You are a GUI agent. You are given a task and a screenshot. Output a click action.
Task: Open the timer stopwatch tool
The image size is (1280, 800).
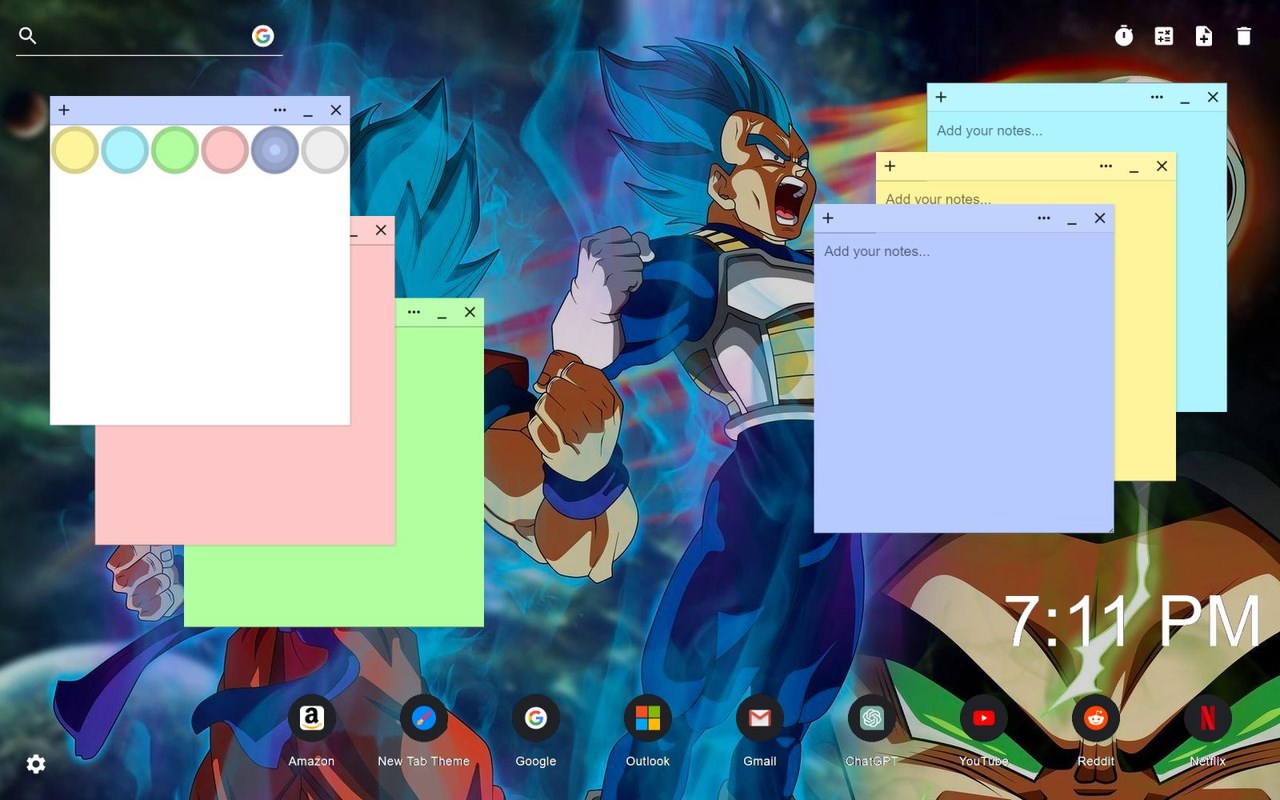[1124, 36]
